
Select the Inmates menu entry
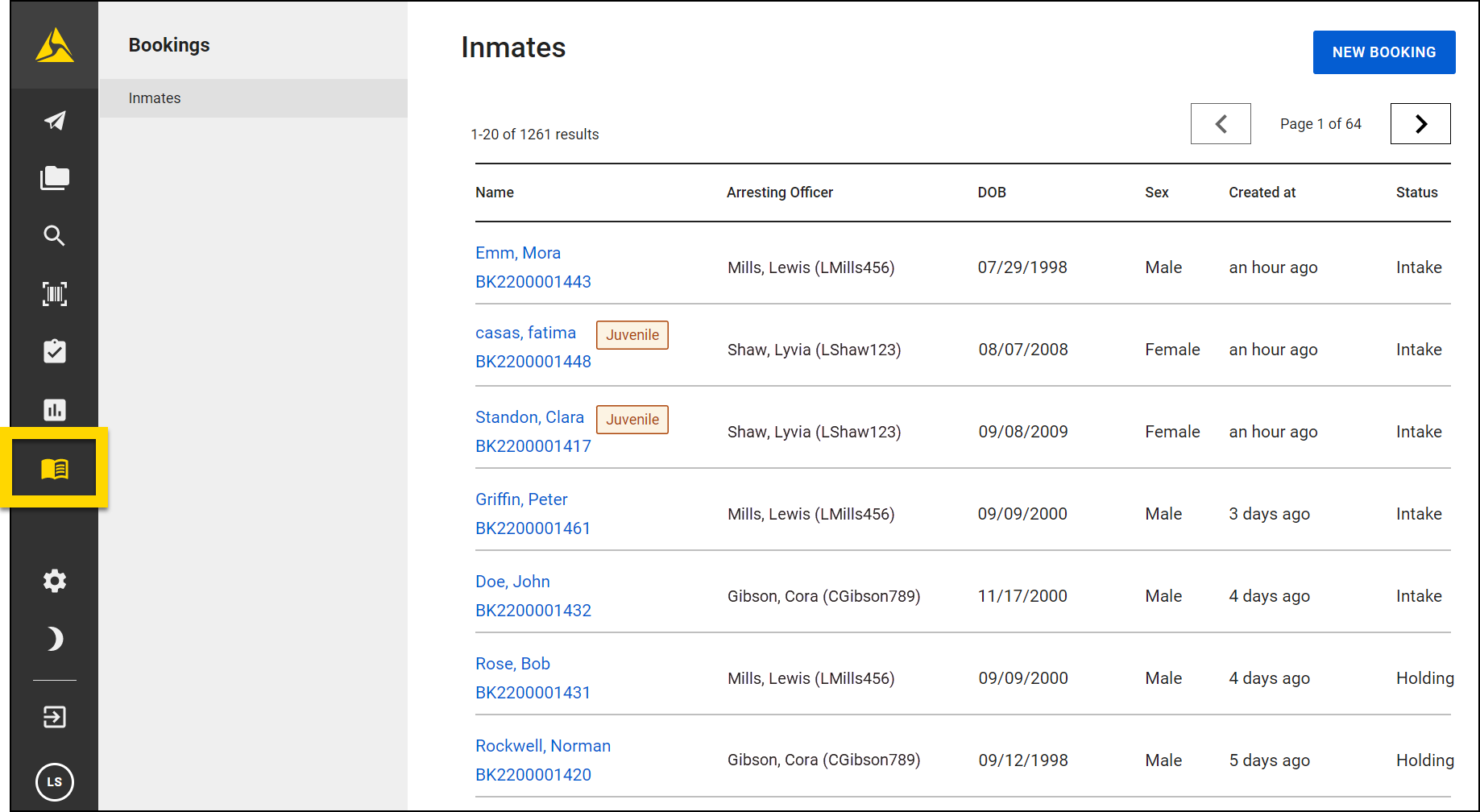coord(154,97)
